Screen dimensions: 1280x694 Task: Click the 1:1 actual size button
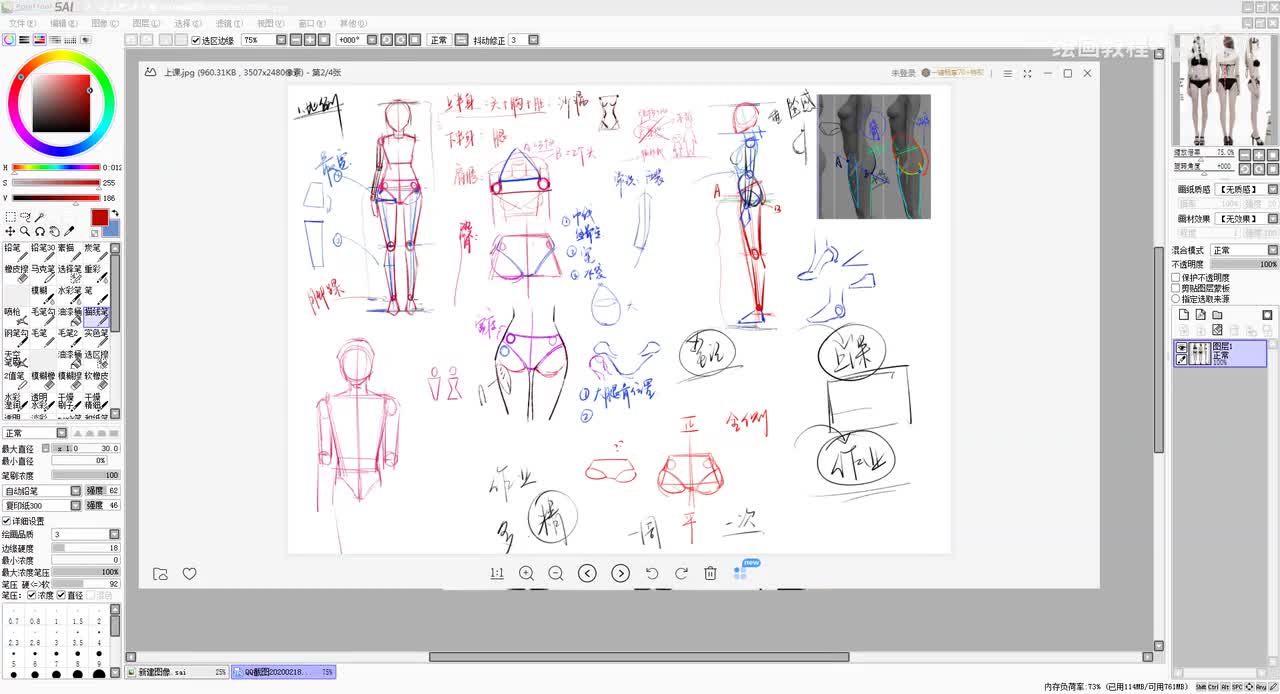point(496,573)
